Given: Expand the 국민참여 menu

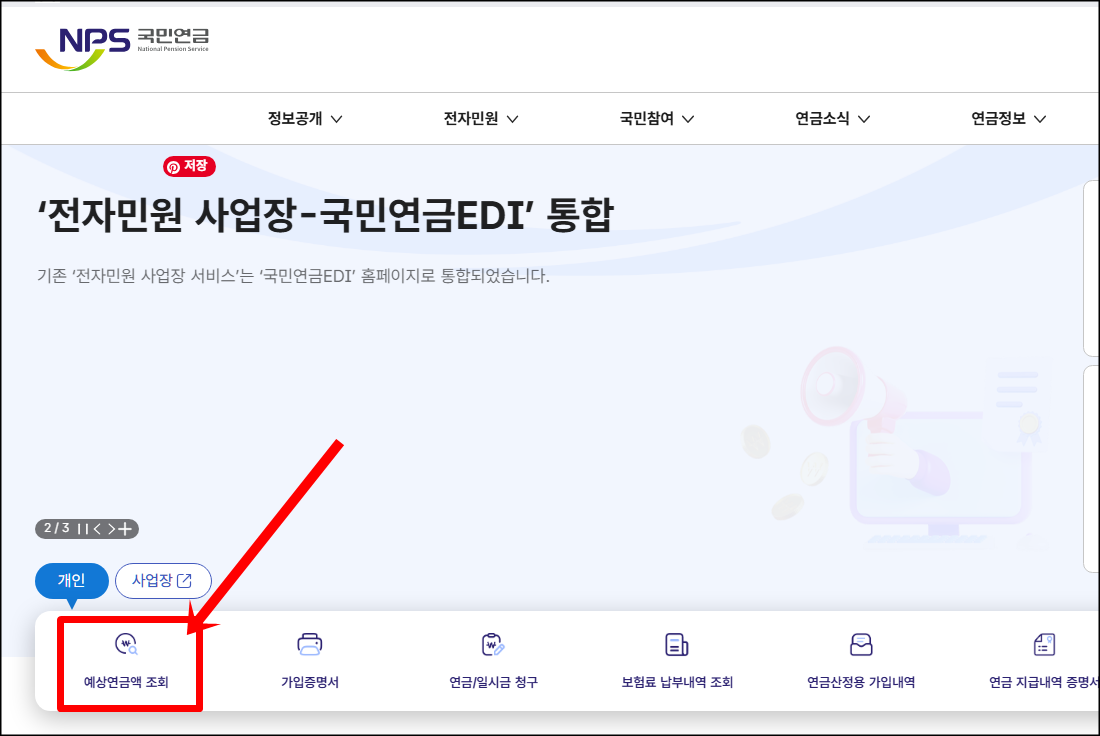Looking at the screenshot, I should pos(657,119).
